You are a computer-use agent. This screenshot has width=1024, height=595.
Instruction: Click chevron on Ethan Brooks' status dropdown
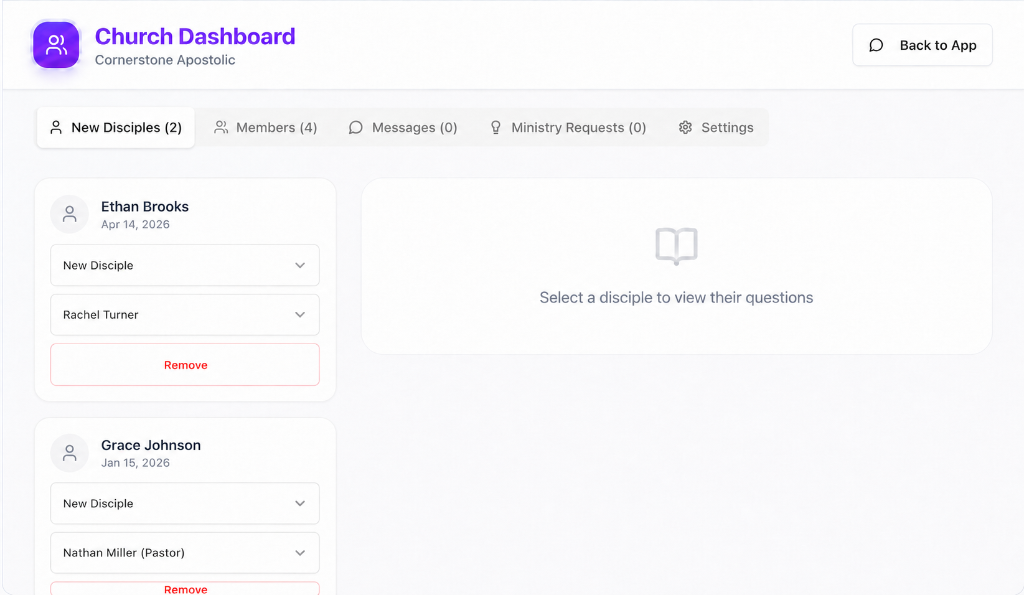click(x=300, y=265)
